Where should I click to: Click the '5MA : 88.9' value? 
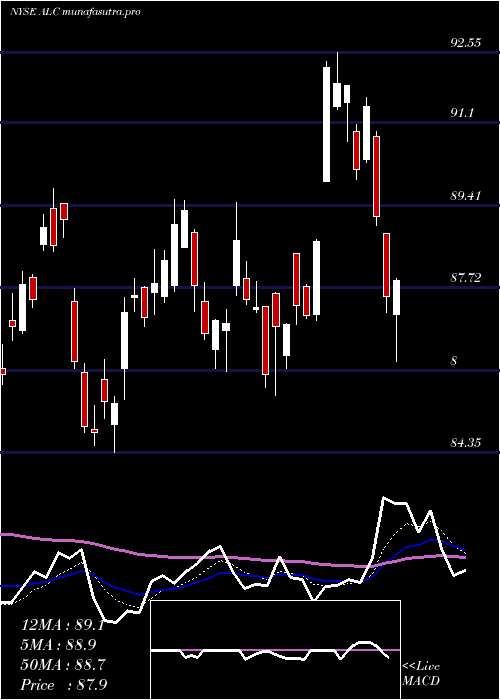(x=58, y=645)
